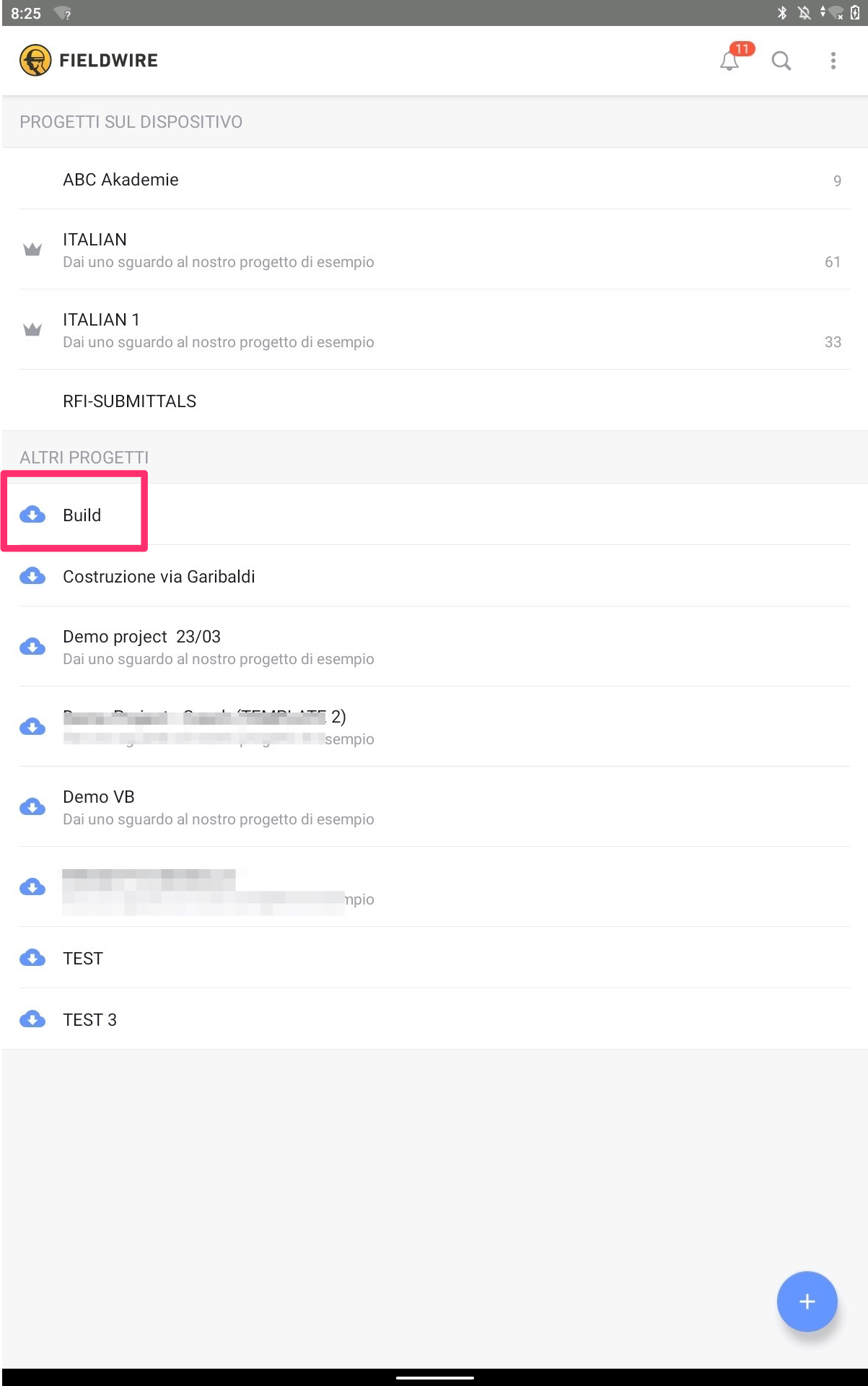Image resolution: width=868 pixels, height=1386 pixels.
Task: Tap cloud download icon for Demo project 23/03
Action: [32, 647]
